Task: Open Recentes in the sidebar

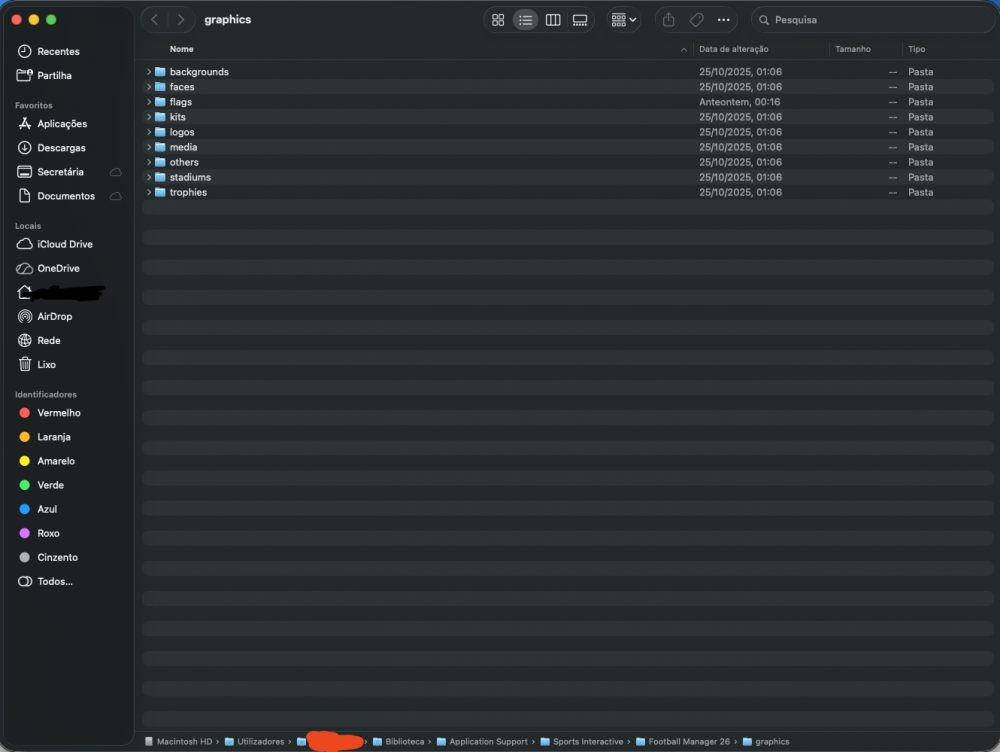Action: [48, 51]
